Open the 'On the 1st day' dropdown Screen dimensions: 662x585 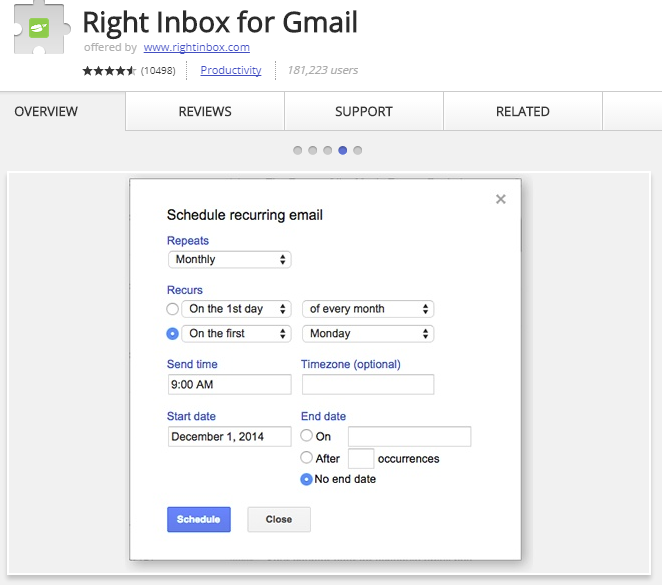click(x=236, y=309)
